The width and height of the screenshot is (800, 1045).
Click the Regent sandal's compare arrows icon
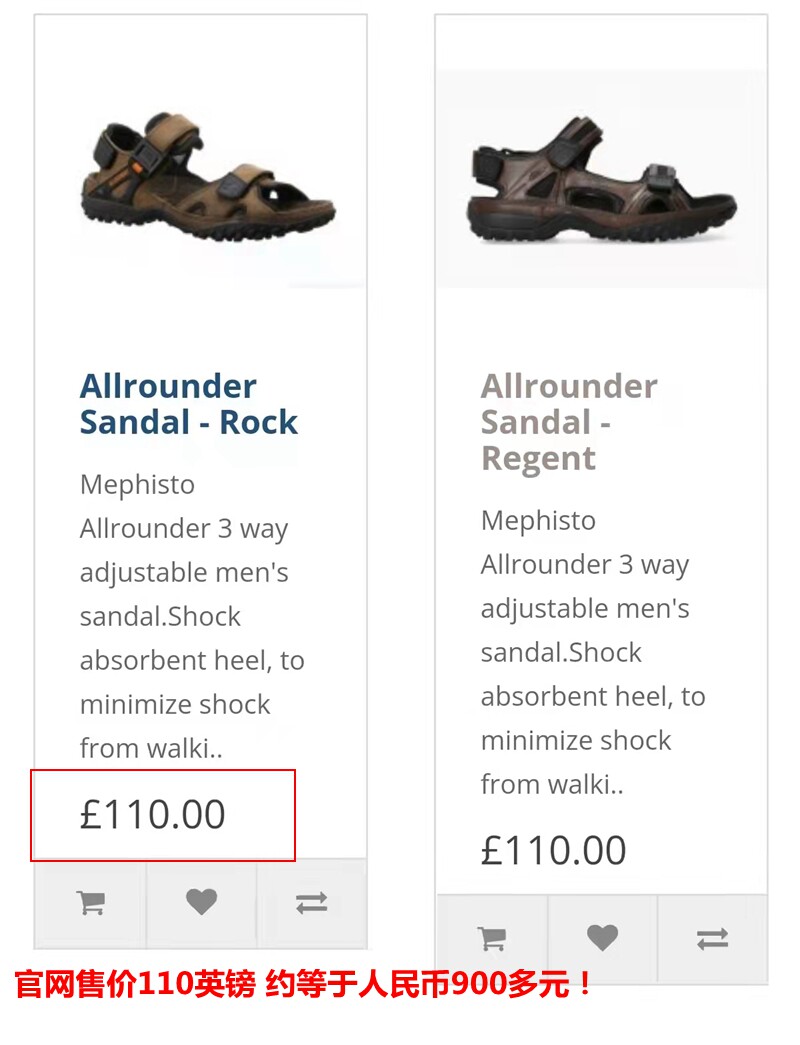(x=712, y=939)
